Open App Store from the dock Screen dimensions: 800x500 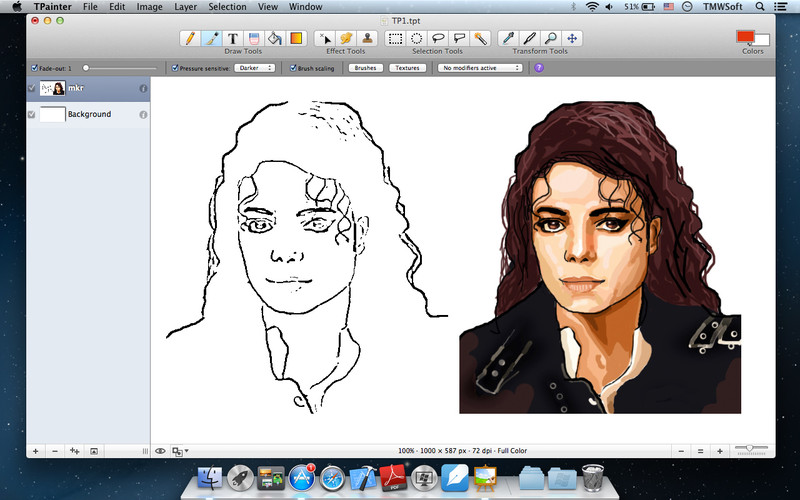pyautogui.click(x=302, y=478)
